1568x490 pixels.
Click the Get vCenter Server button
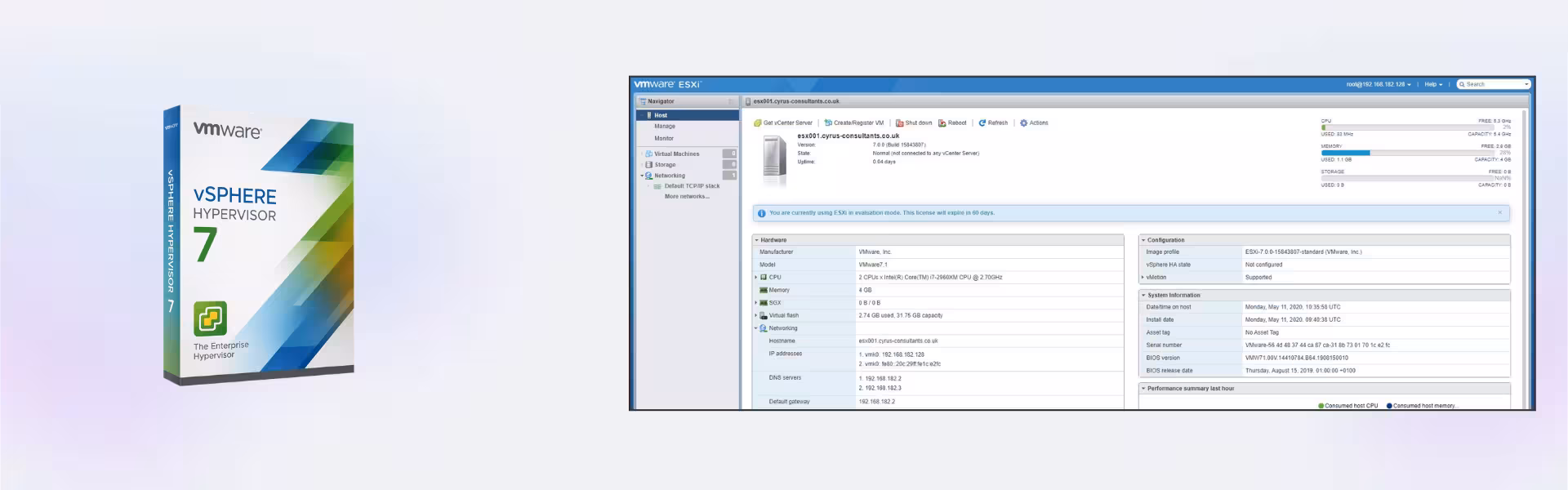pyautogui.click(x=783, y=123)
